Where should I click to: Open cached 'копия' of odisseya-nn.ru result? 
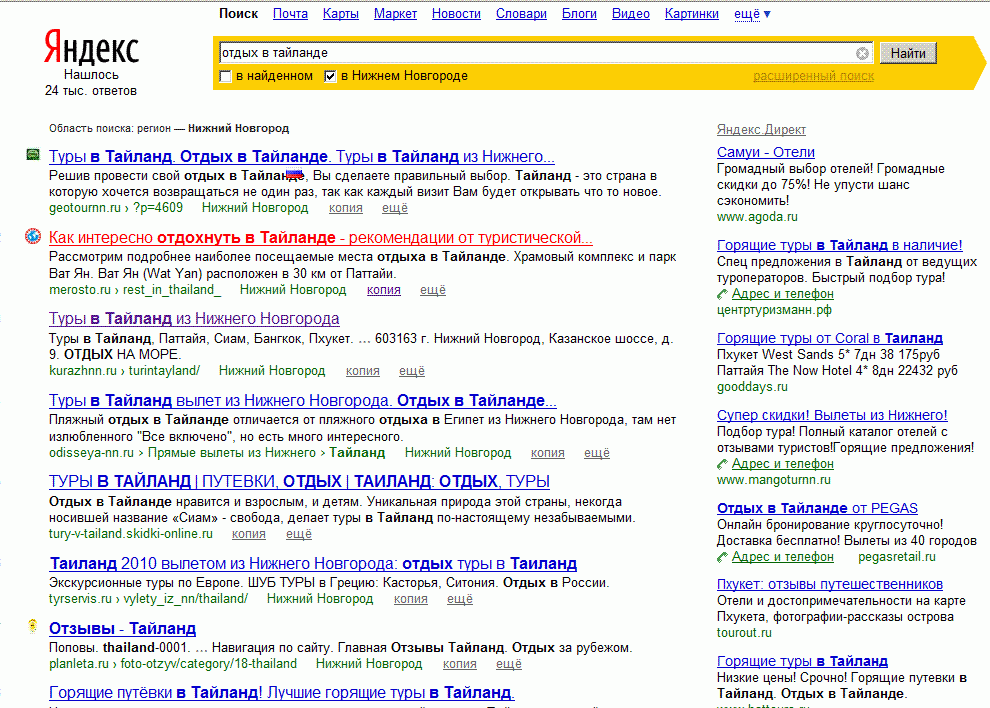click(547, 453)
